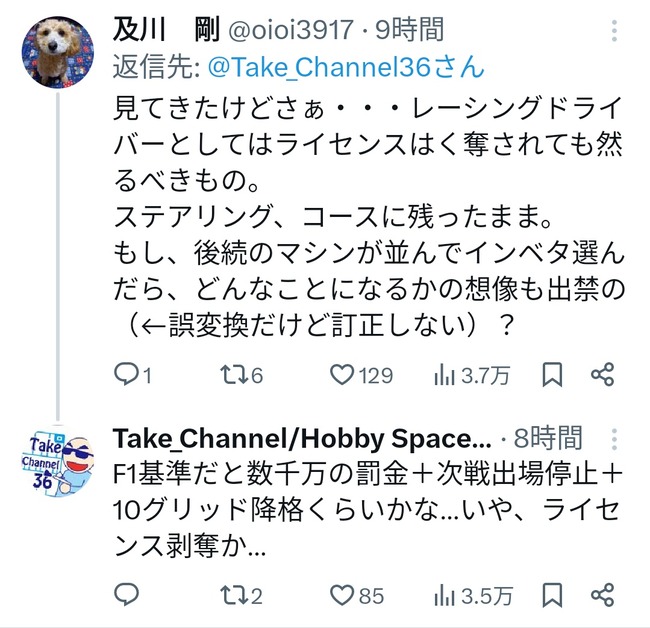Open more options on Take_Channel's tweet

pos(614,439)
